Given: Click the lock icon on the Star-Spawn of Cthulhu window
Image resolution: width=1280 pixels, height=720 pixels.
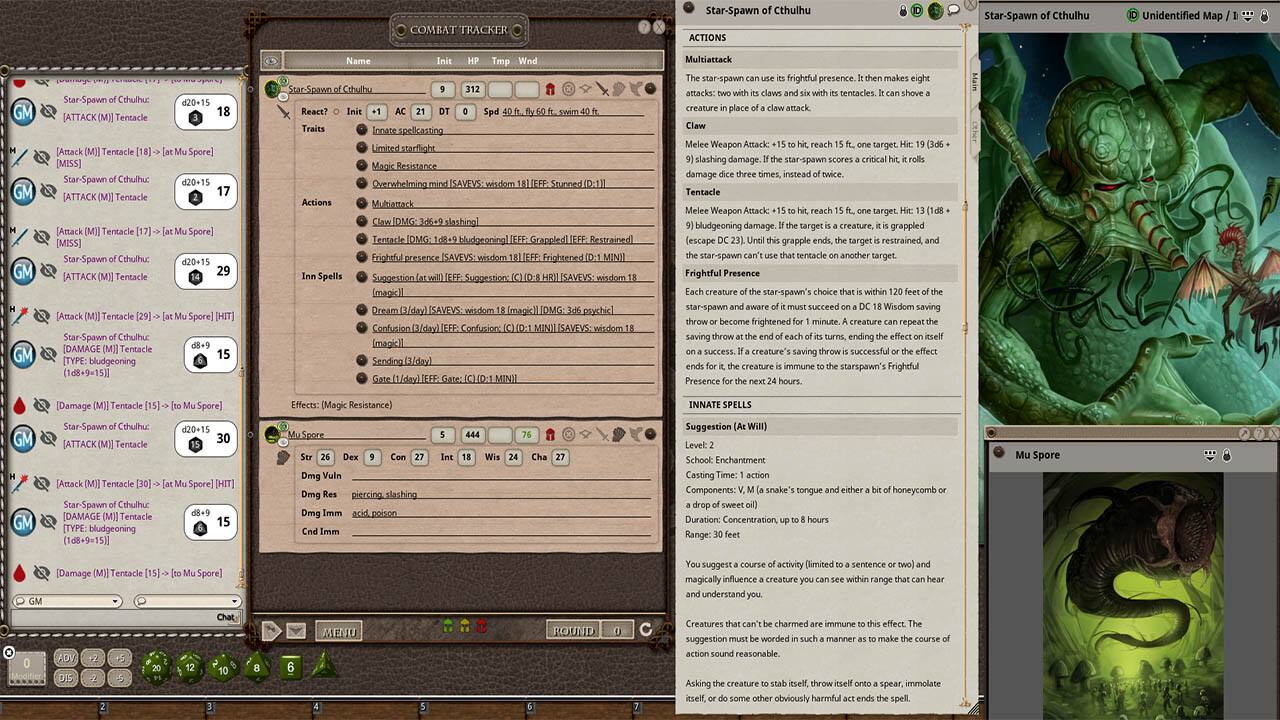Looking at the screenshot, I should [902, 9].
